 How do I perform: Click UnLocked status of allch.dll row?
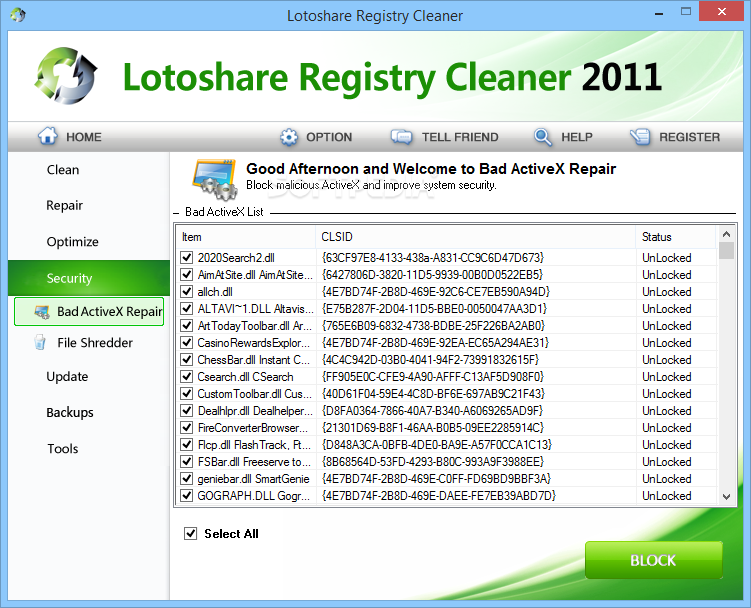[x=667, y=292]
